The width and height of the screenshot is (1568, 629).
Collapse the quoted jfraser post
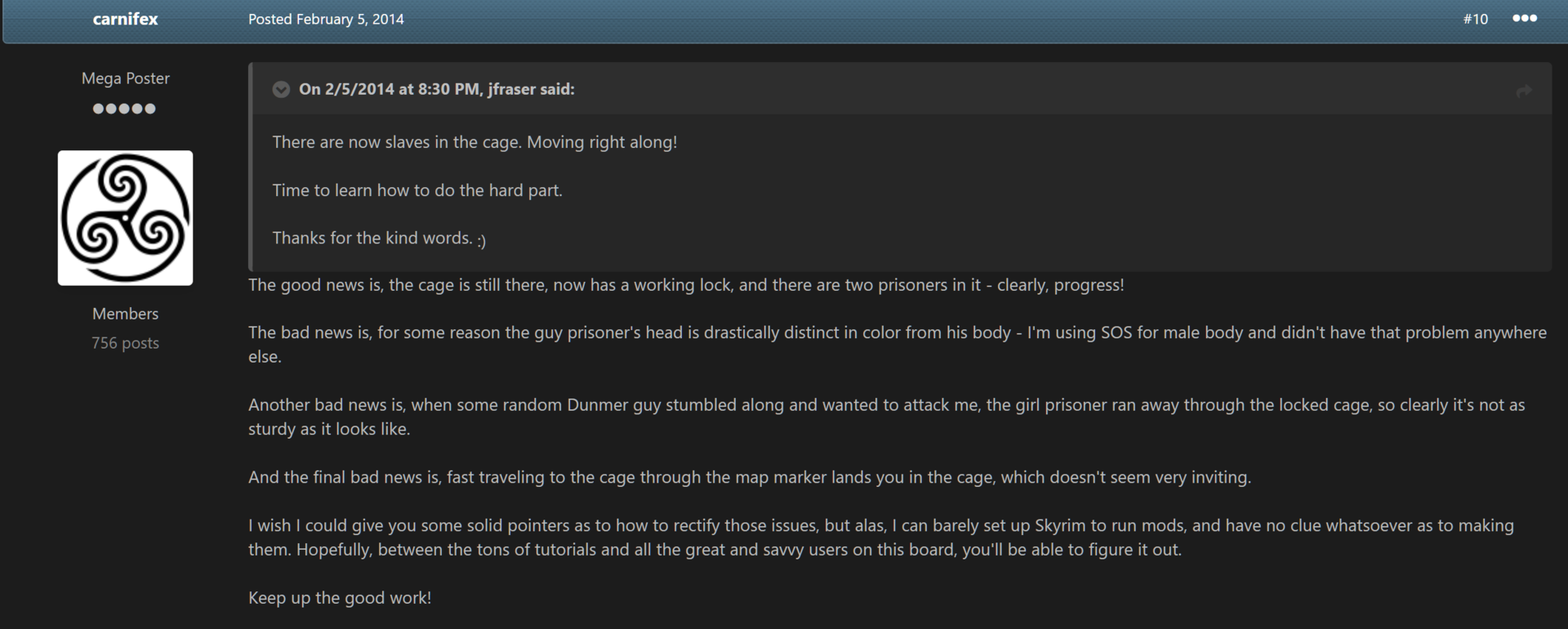[x=281, y=89]
